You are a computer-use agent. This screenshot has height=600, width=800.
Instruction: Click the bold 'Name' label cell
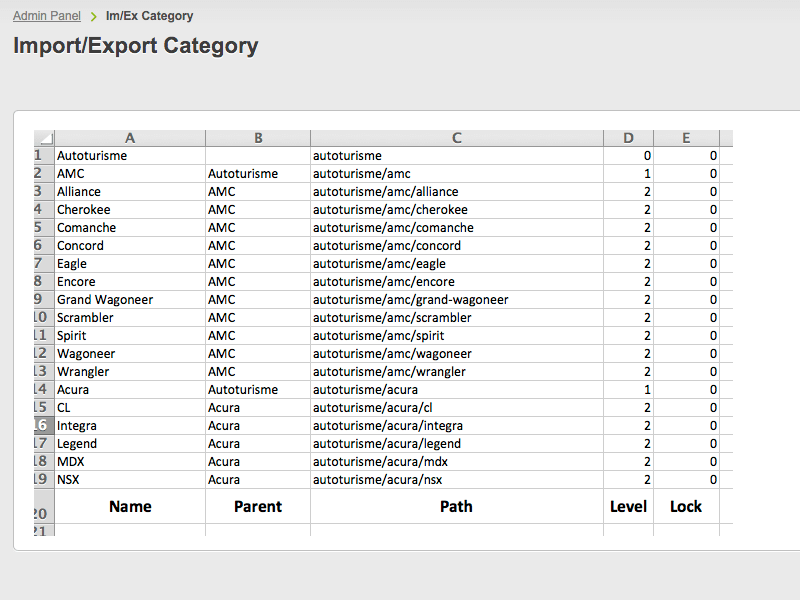130,506
